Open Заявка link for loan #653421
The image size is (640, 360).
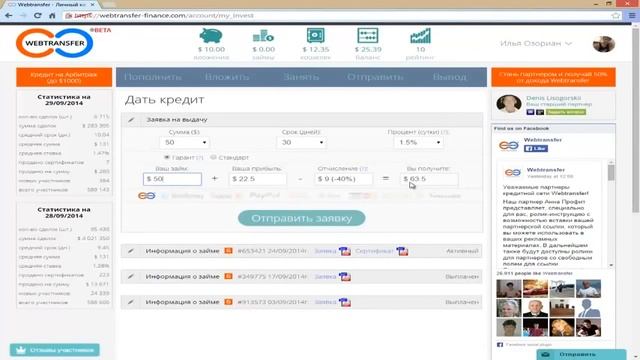pos(325,251)
